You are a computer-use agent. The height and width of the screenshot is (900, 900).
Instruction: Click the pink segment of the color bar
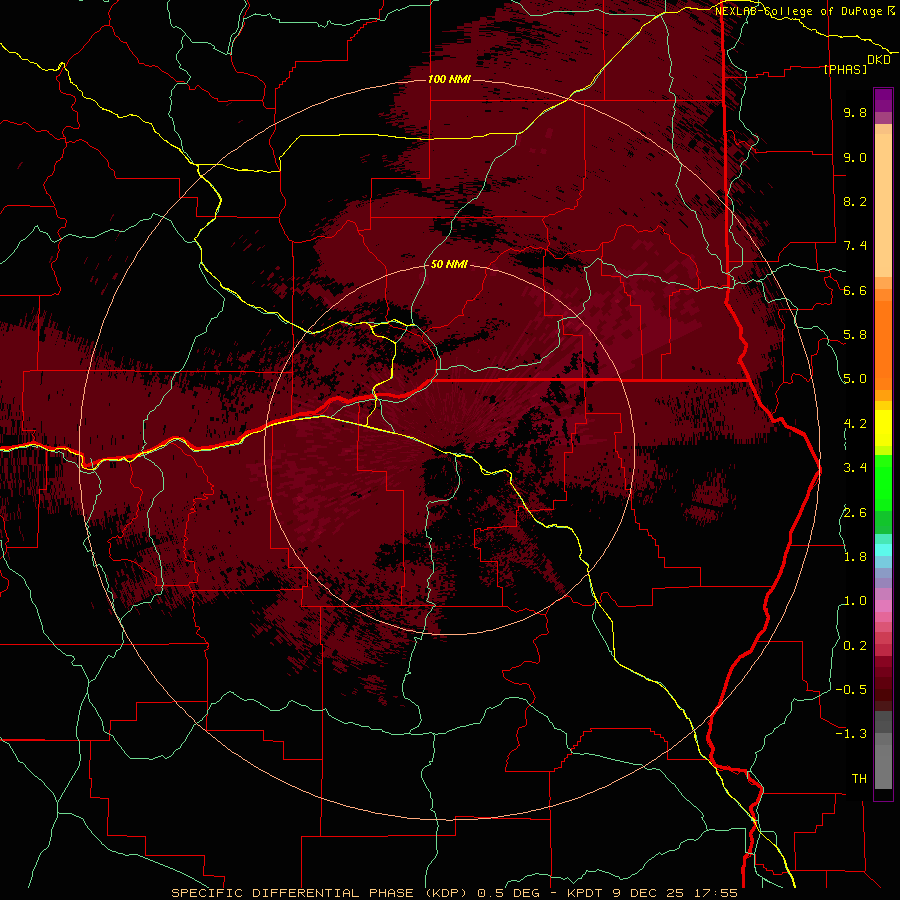pyautogui.click(x=883, y=606)
